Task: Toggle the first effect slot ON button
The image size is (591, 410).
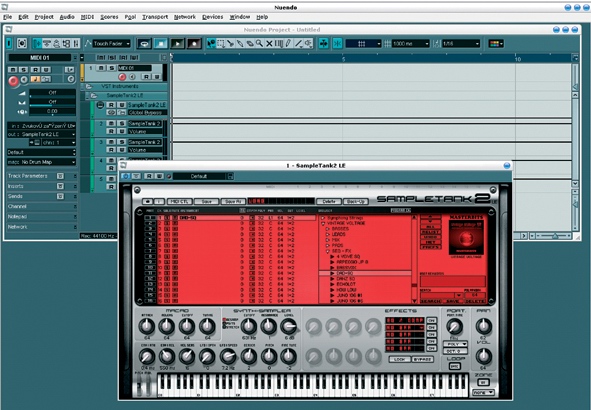Action: tap(432, 321)
